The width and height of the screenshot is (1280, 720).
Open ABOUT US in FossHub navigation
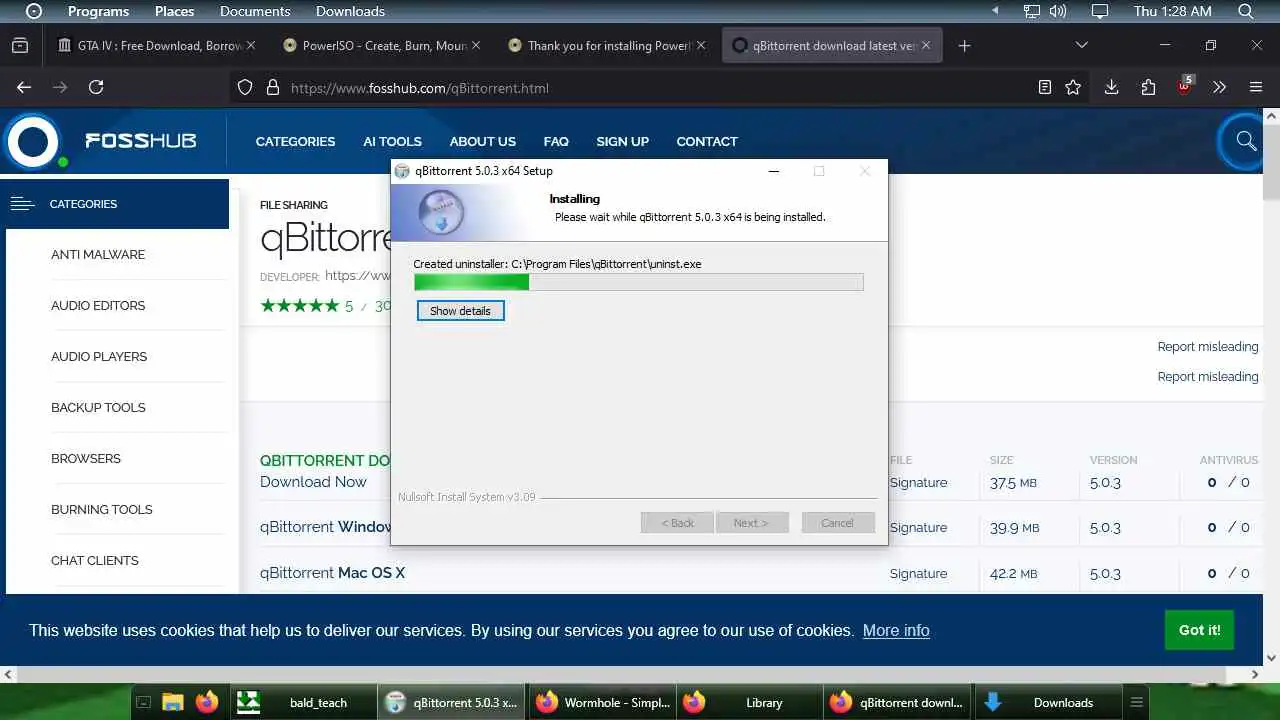[482, 141]
